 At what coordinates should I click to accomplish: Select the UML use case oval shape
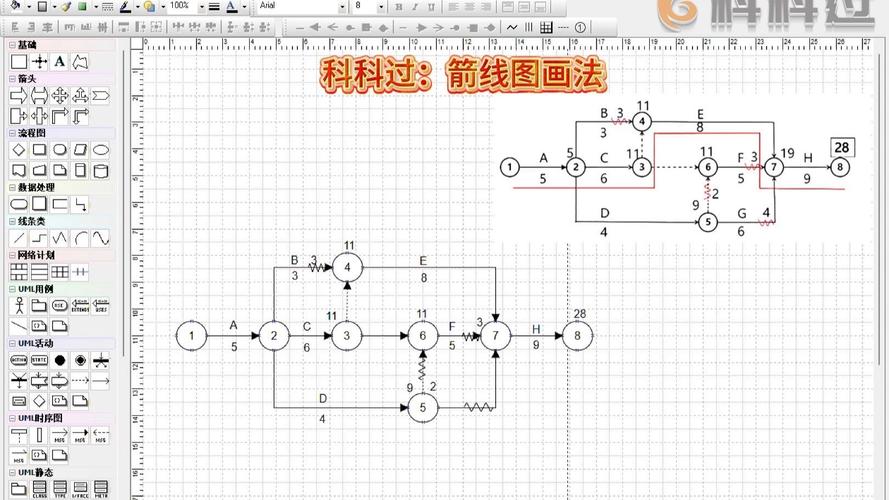click(60, 306)
